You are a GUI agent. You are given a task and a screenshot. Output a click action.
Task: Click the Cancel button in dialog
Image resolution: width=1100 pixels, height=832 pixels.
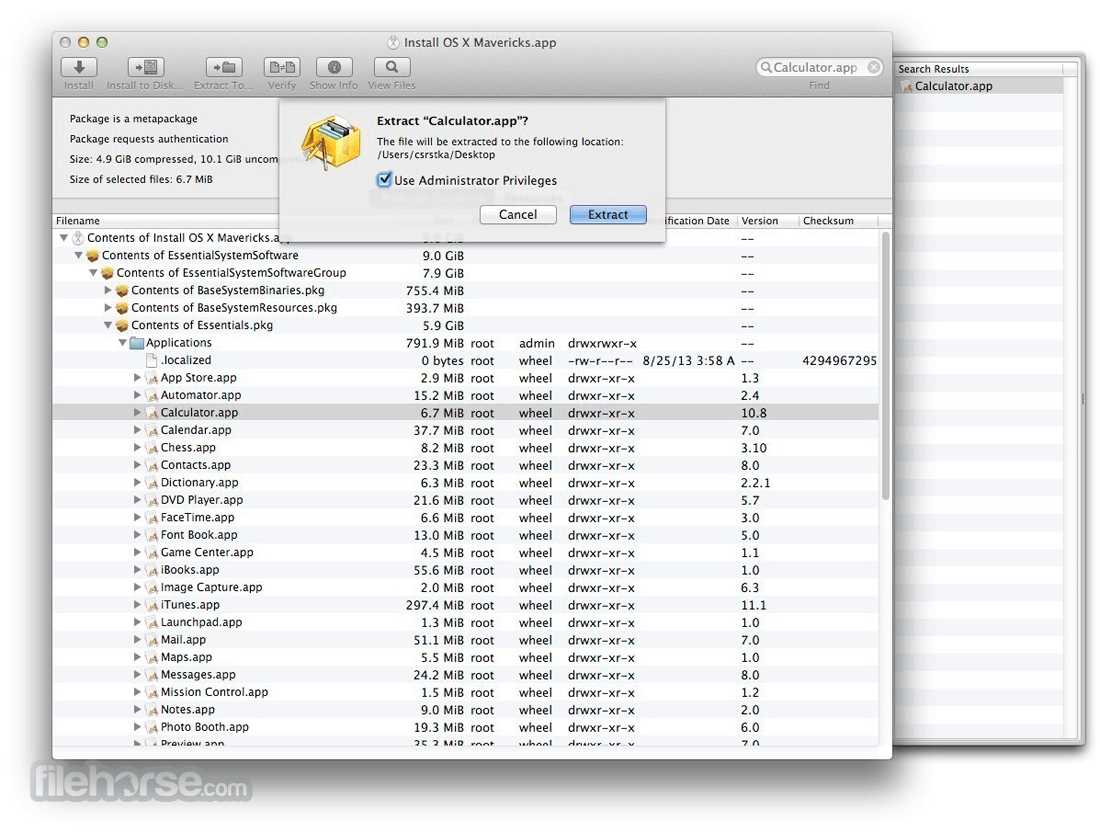(518, 215)
